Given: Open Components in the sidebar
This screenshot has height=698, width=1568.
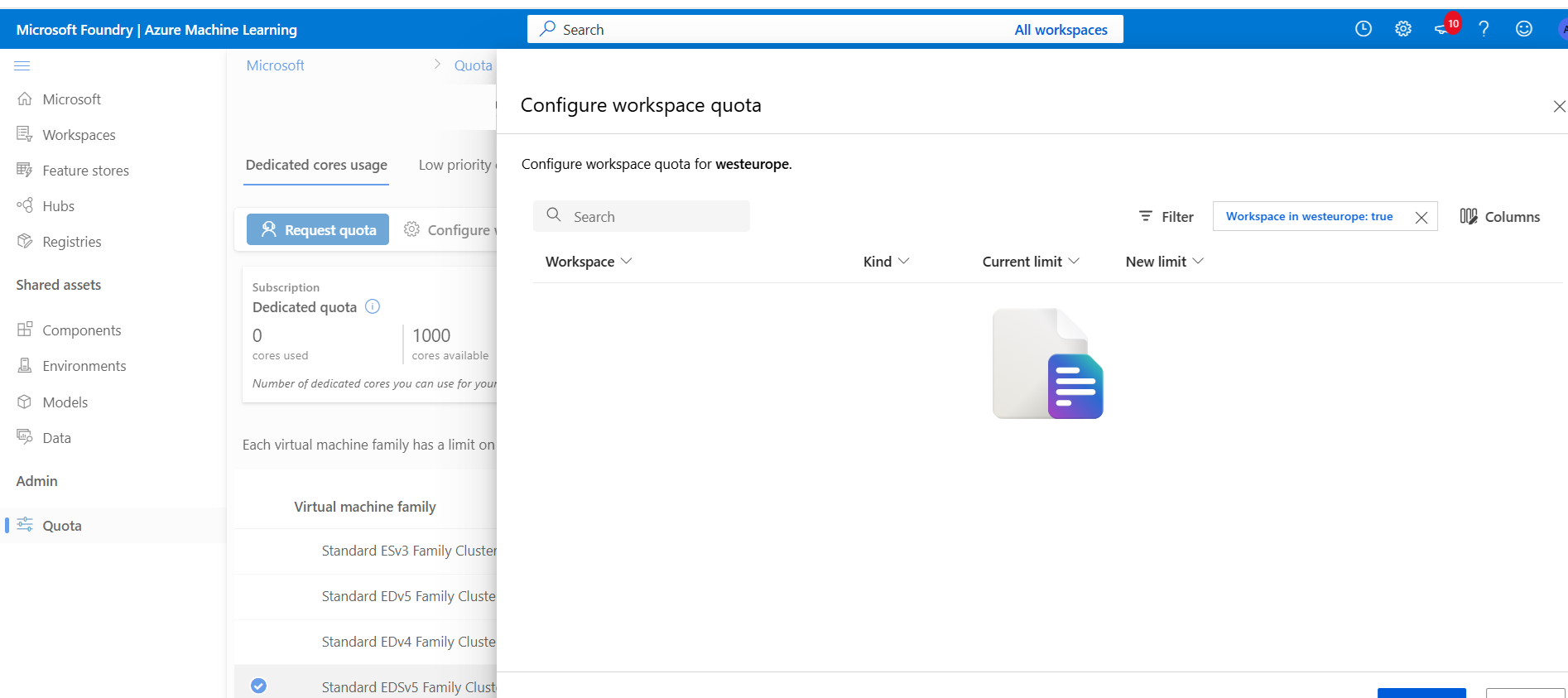Looking at the screenshot, I should pos(82,330).
